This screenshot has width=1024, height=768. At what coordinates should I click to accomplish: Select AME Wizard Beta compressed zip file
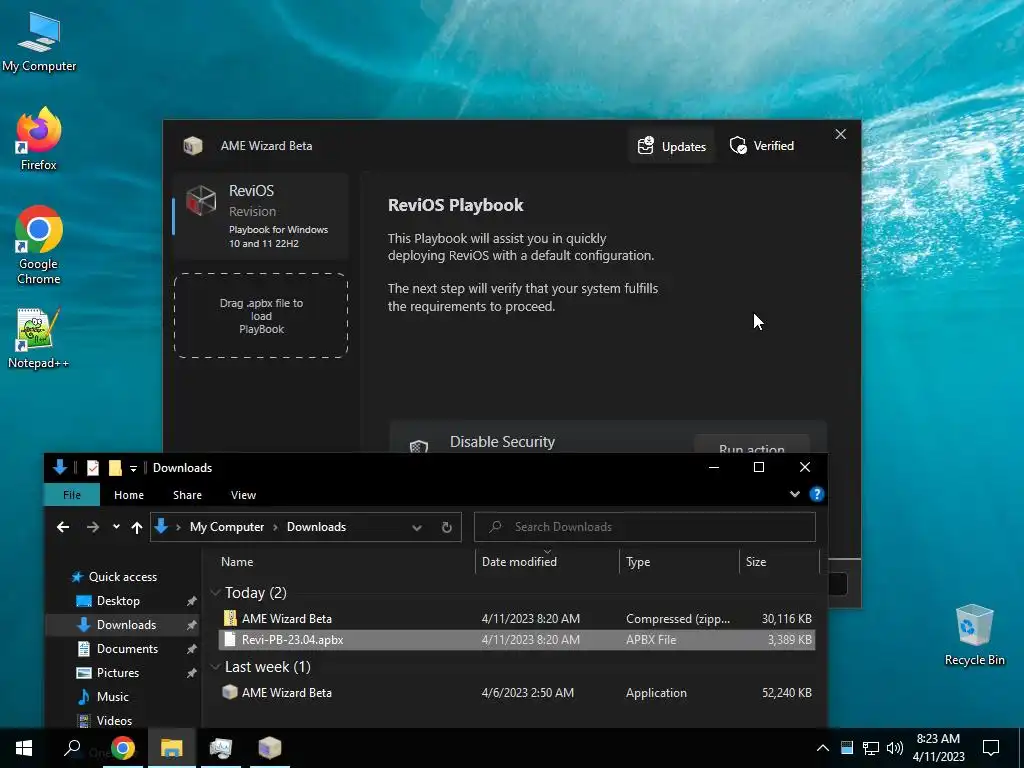[517, 618]
